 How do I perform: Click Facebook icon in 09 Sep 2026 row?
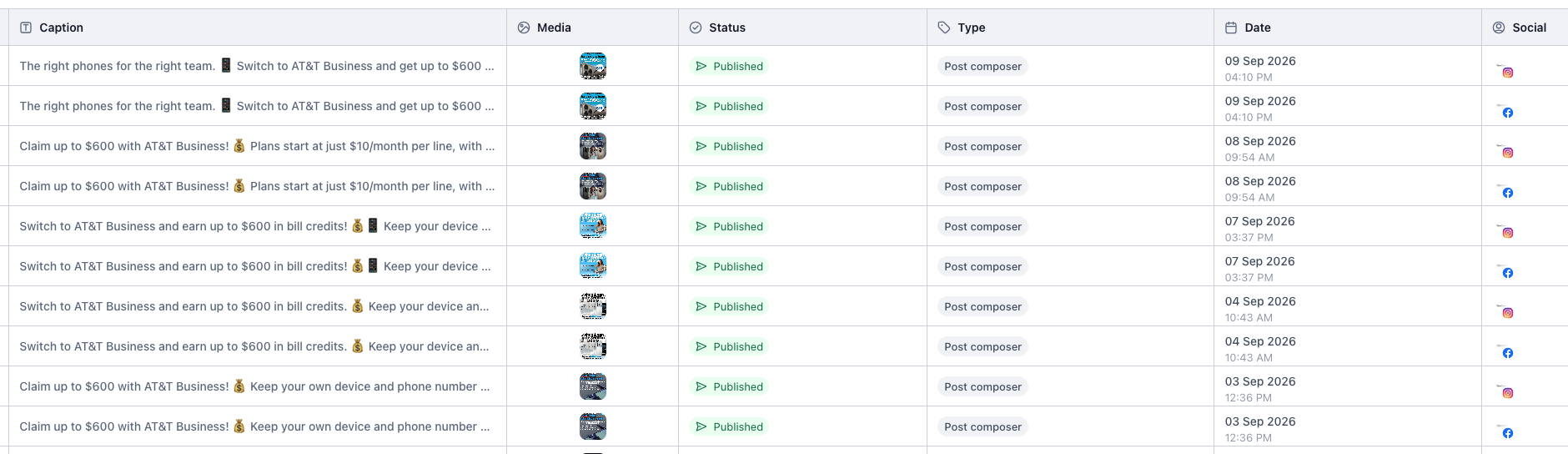coord(1508,113)
